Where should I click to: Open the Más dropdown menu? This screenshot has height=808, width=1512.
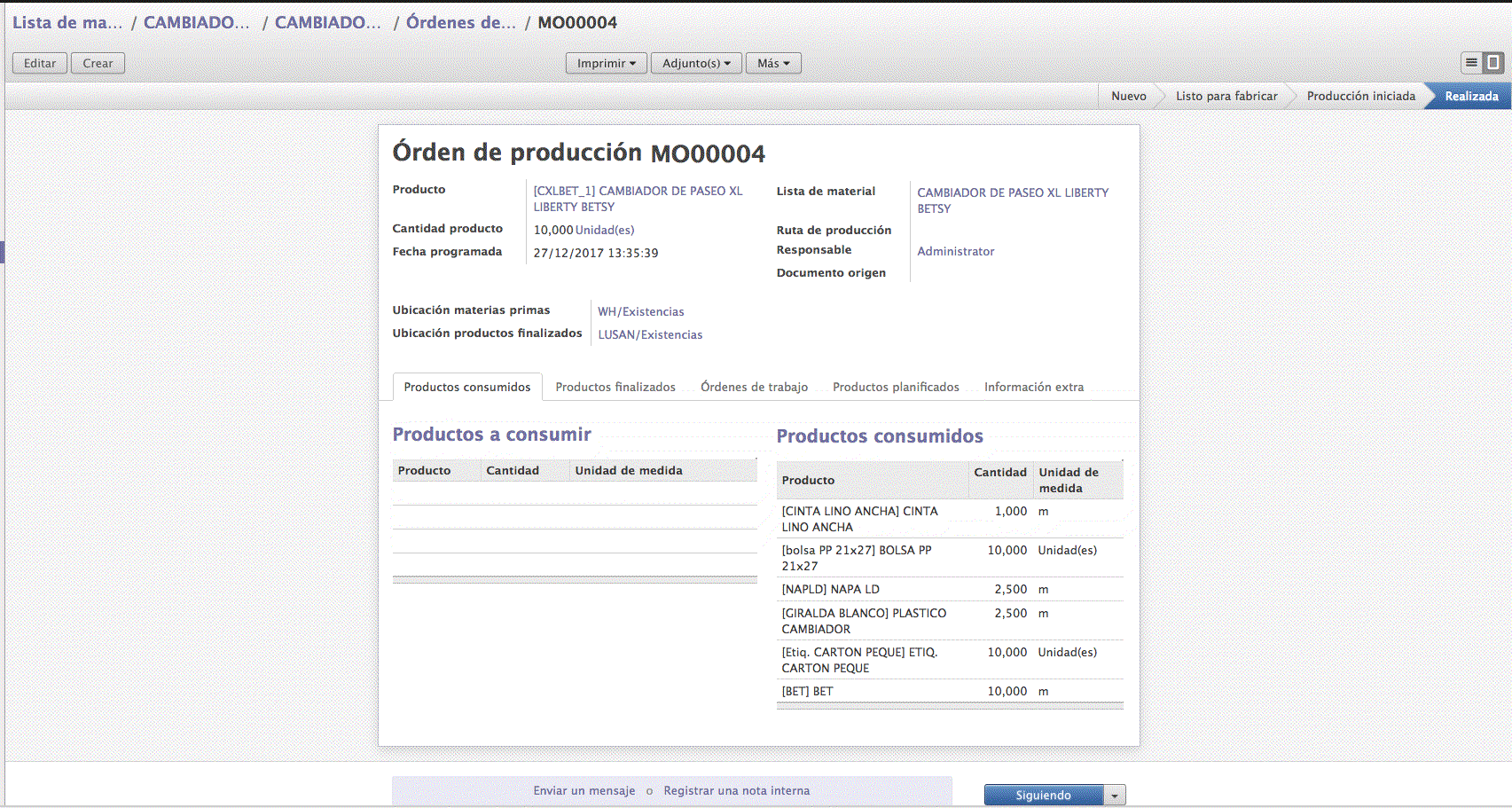coord(773,63)
